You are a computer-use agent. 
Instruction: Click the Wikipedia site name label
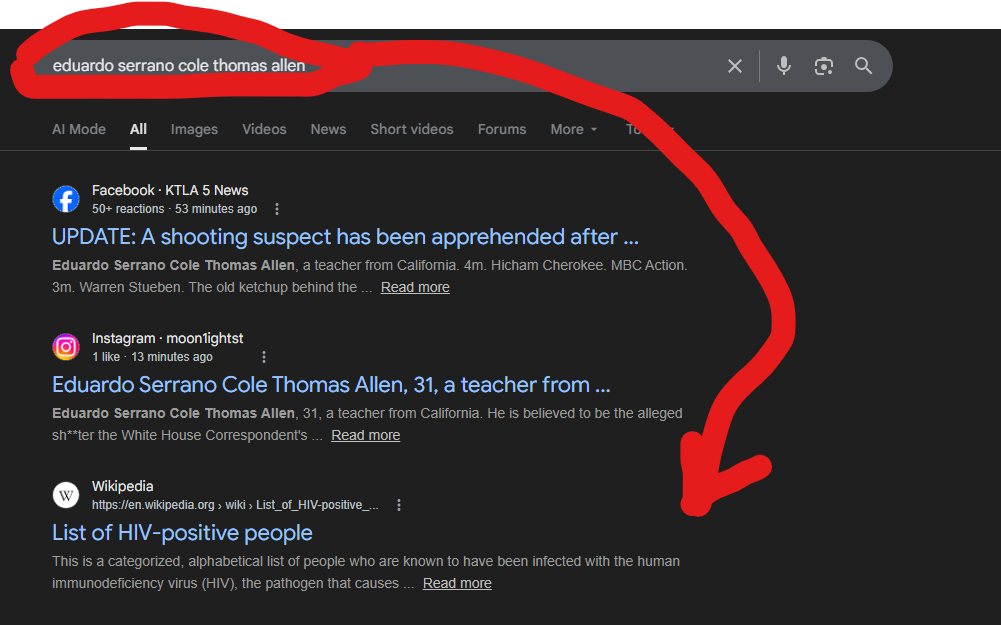(123, 486)
